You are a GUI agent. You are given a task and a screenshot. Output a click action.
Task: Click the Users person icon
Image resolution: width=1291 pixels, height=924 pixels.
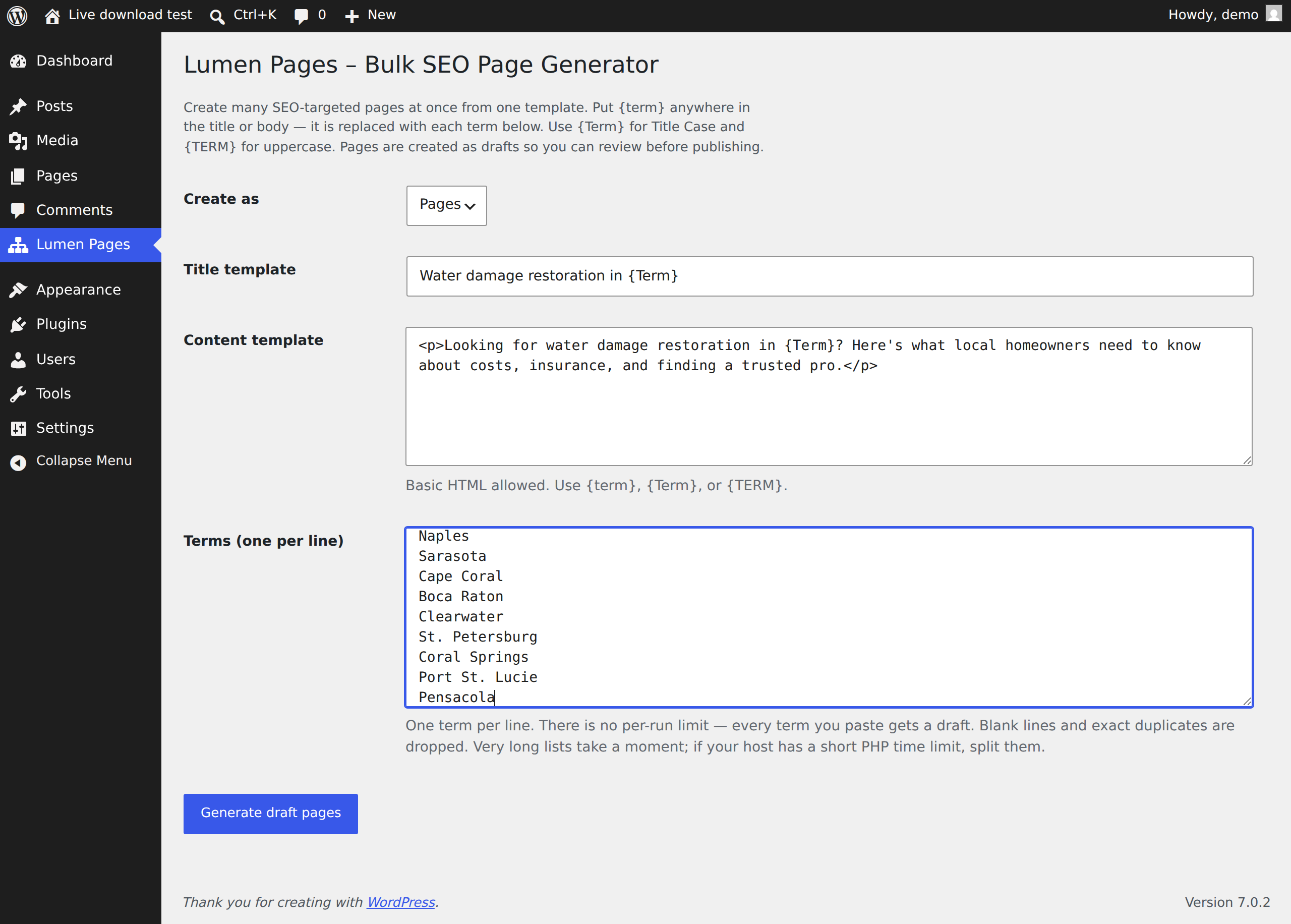(18, 360)
